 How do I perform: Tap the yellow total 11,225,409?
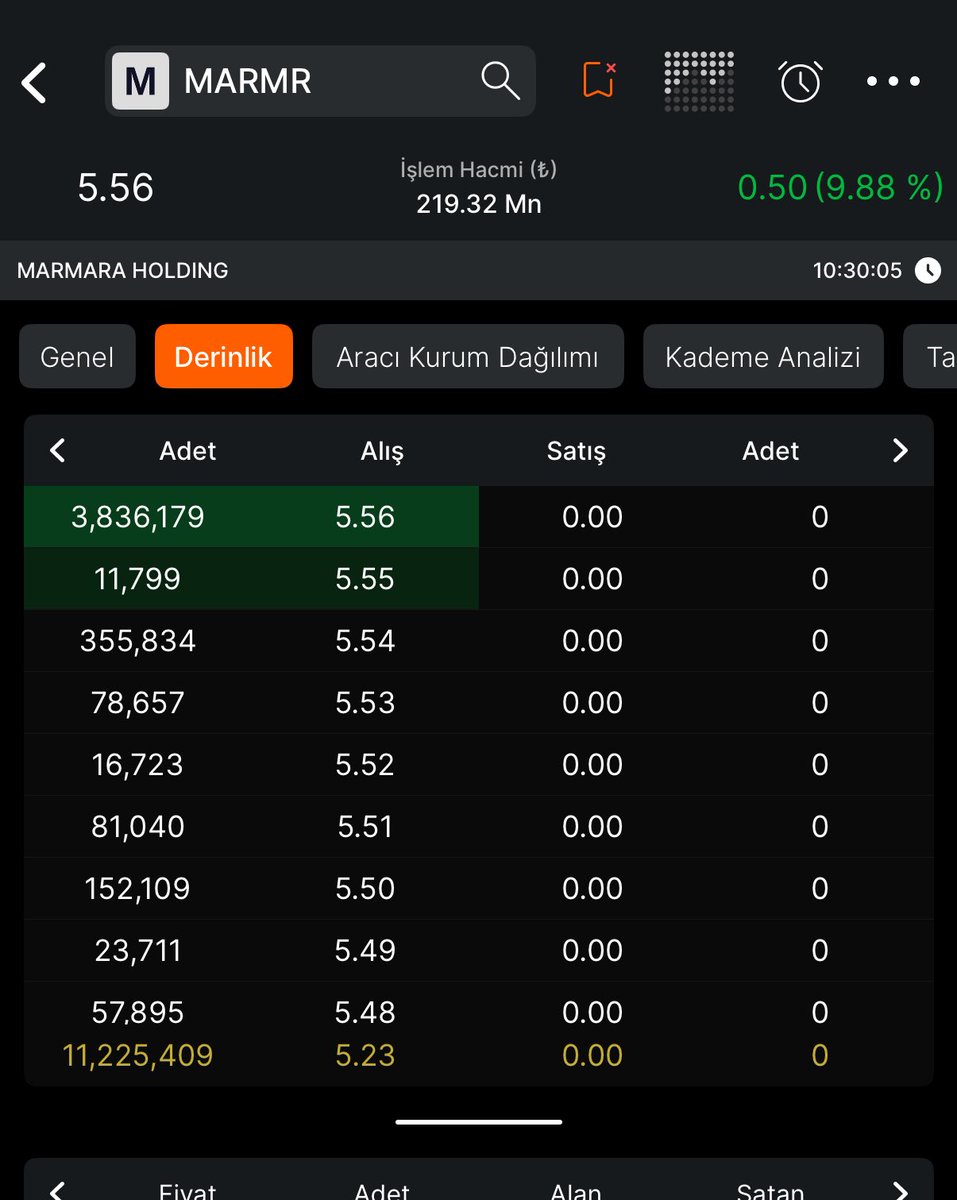pos(138,1056)
